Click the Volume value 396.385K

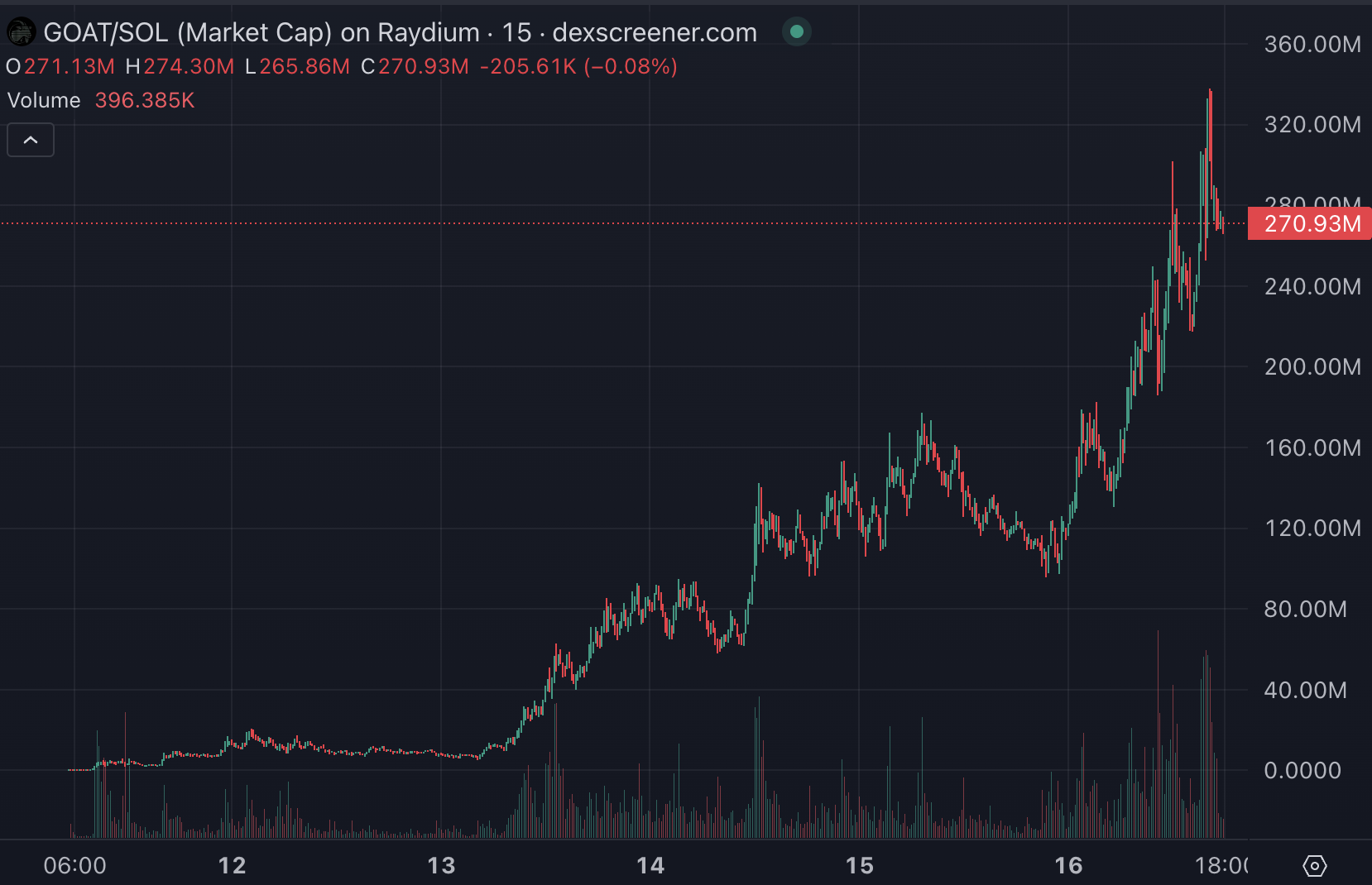pyautogui.click(x=145, y=100)
